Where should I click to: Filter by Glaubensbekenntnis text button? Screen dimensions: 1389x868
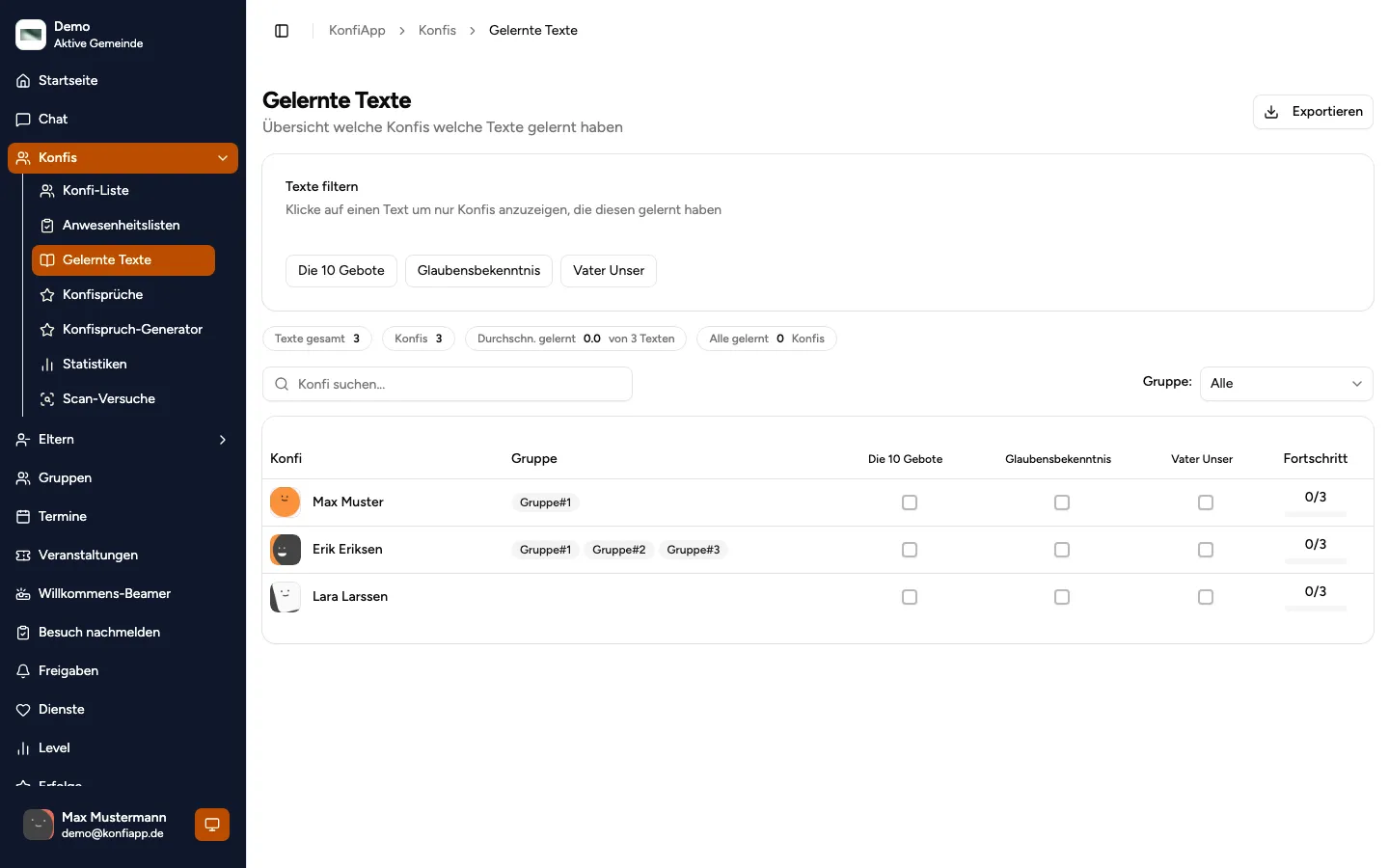pos(478,271)
